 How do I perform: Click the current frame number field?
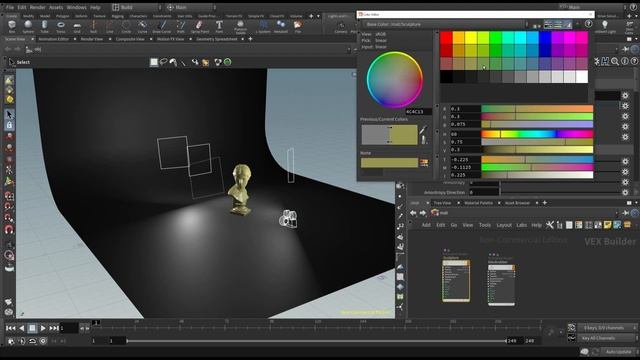pos(69,328)
